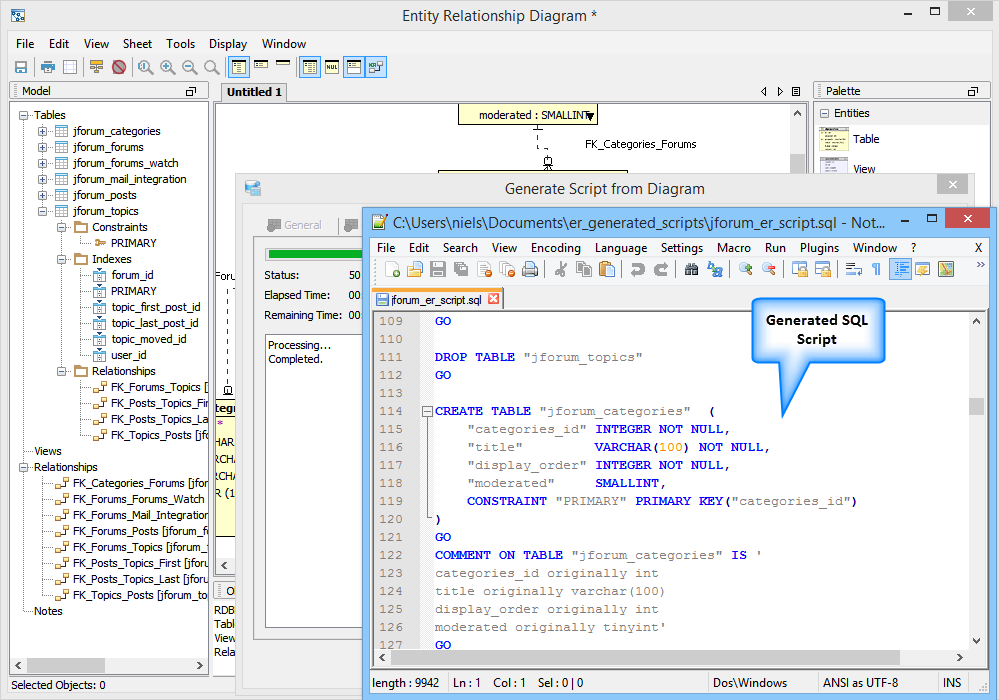Open the Encoding menu in Notepad++
This screenshot has height=700, width=1000.
[555, 248]
